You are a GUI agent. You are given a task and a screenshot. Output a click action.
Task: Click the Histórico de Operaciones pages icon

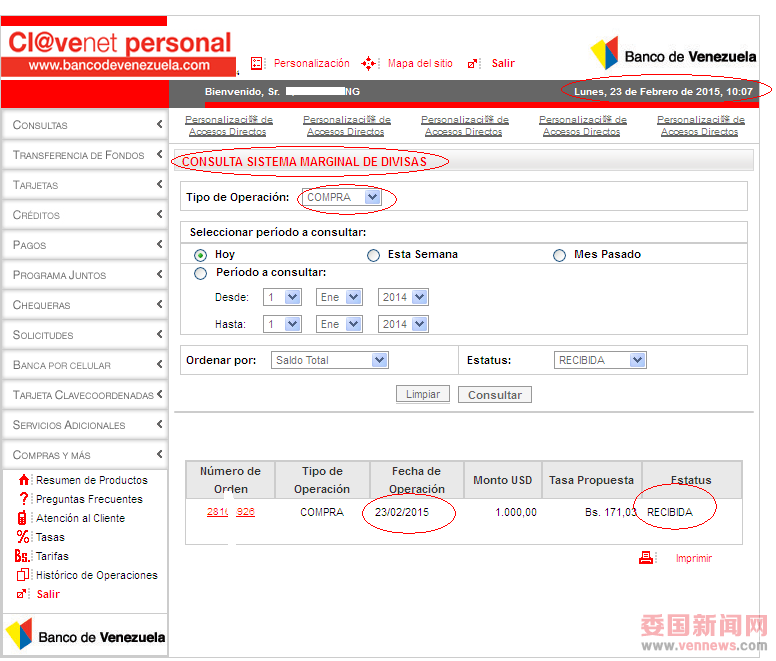click(23, 574)
